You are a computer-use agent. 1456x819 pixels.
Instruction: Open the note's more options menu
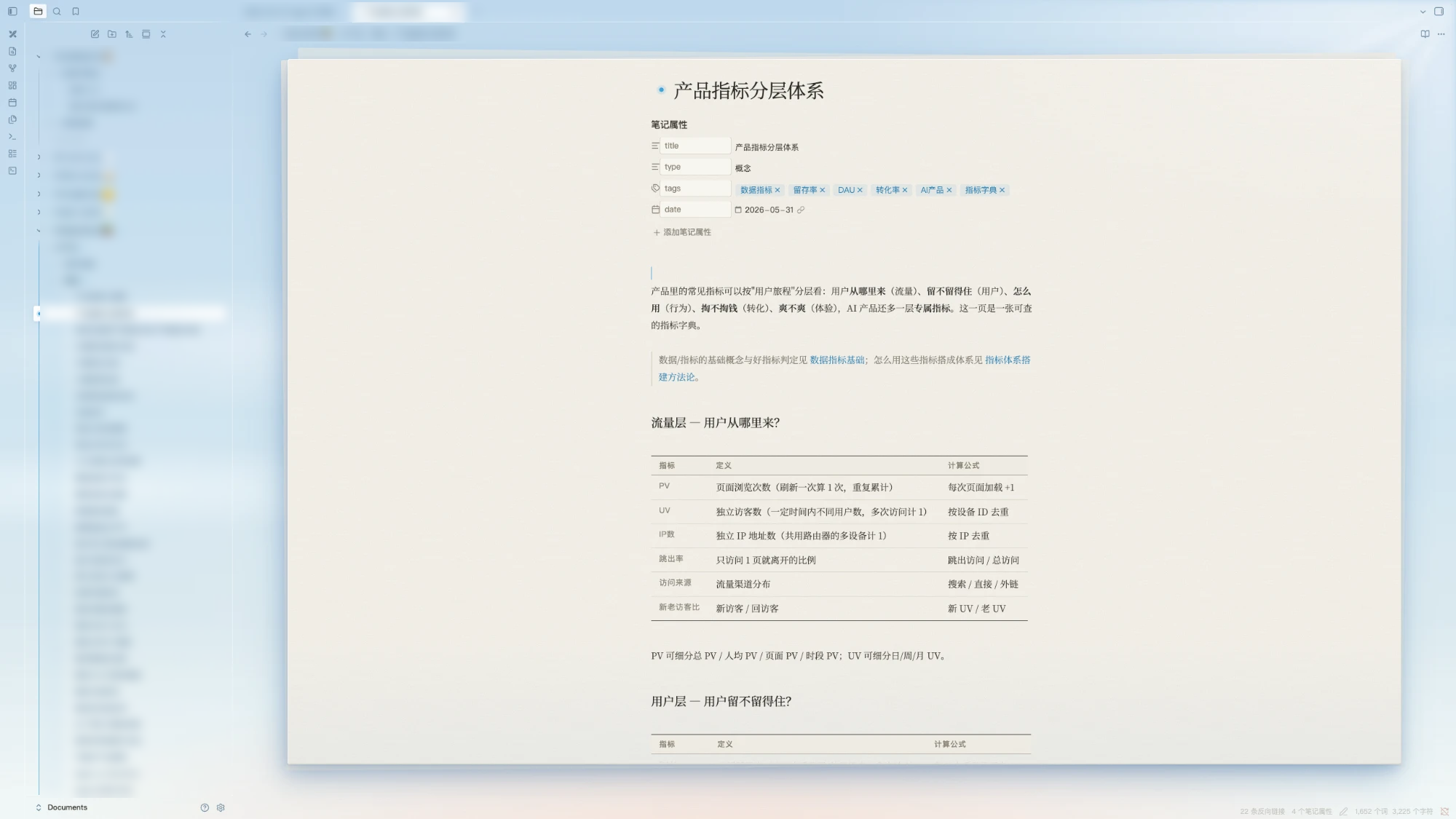[x=1441, y=34]
